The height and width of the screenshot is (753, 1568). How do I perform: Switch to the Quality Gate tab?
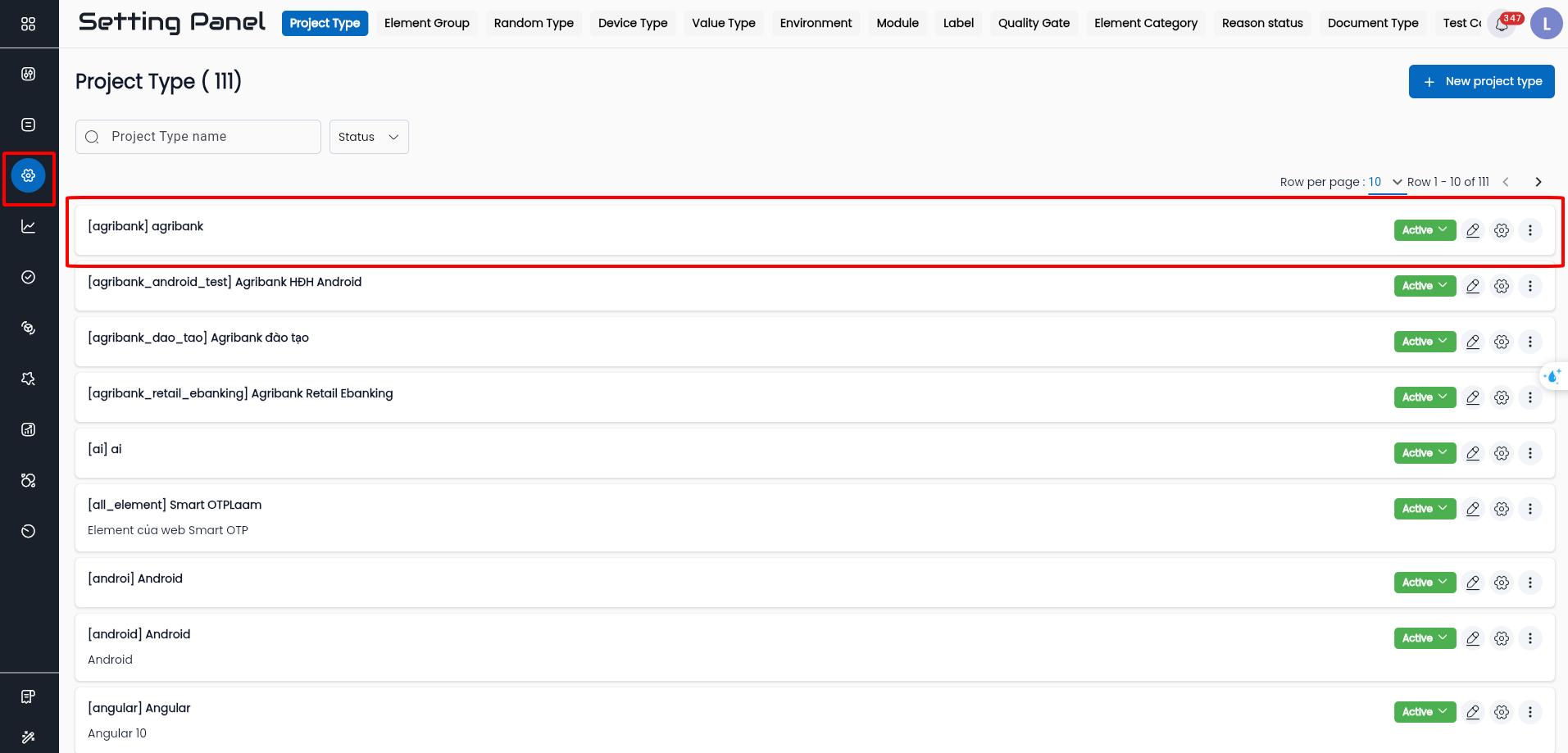1034,23
